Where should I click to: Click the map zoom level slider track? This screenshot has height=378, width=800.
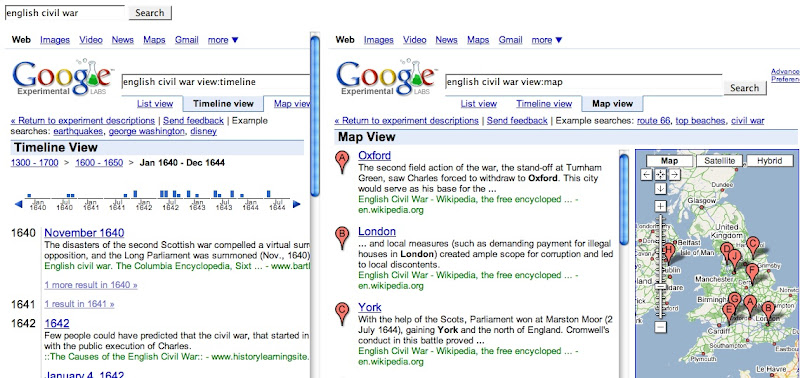(x=661, y=267)
